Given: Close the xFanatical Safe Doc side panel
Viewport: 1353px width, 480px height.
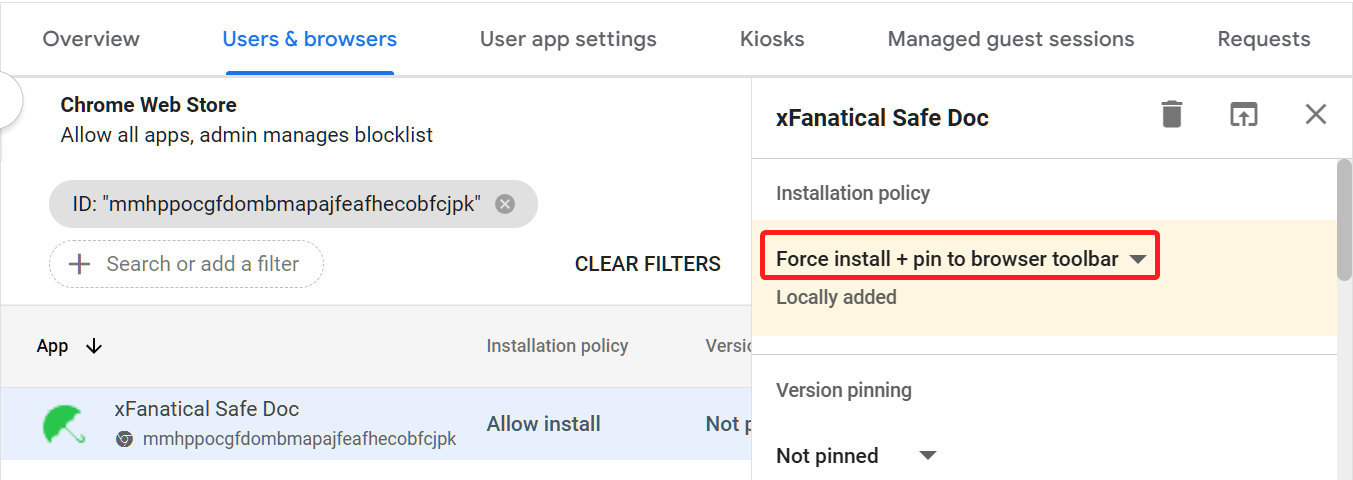Looking at the screenshot, I should pyautogui.click(x=1315, y=114).
